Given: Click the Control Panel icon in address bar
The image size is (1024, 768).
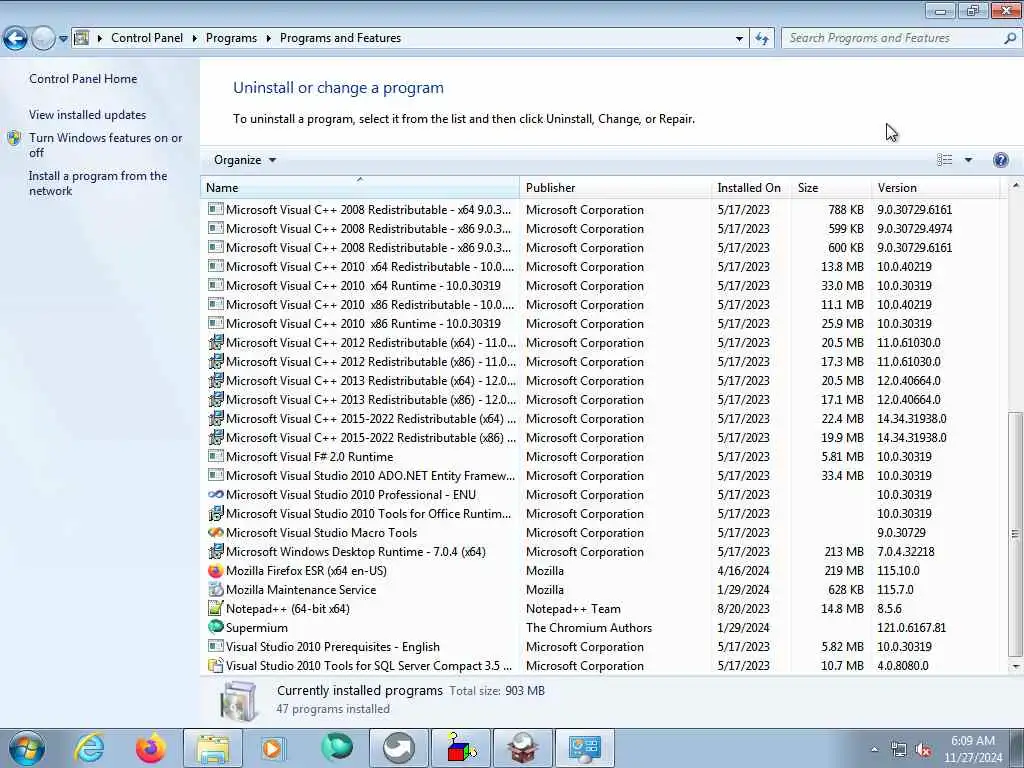Looking at the screenshot, I should click(x=82, y=38).
